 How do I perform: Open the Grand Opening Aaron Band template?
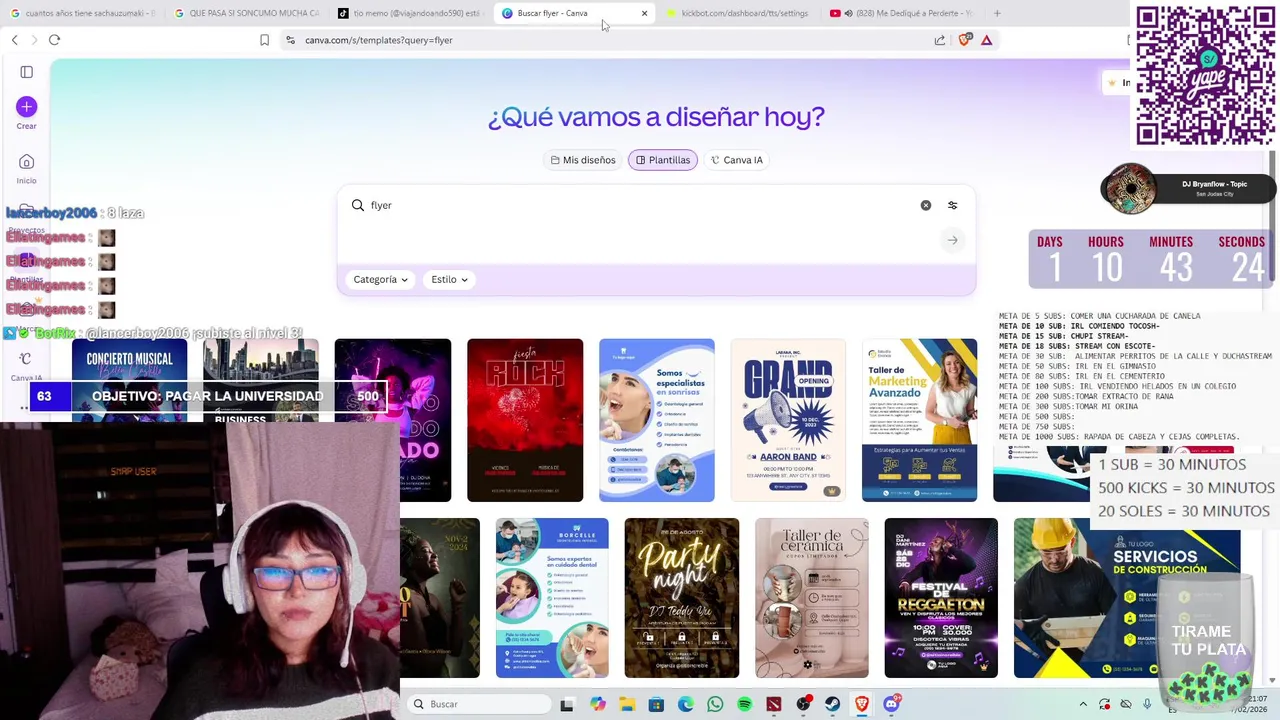[x=788, y=420]
